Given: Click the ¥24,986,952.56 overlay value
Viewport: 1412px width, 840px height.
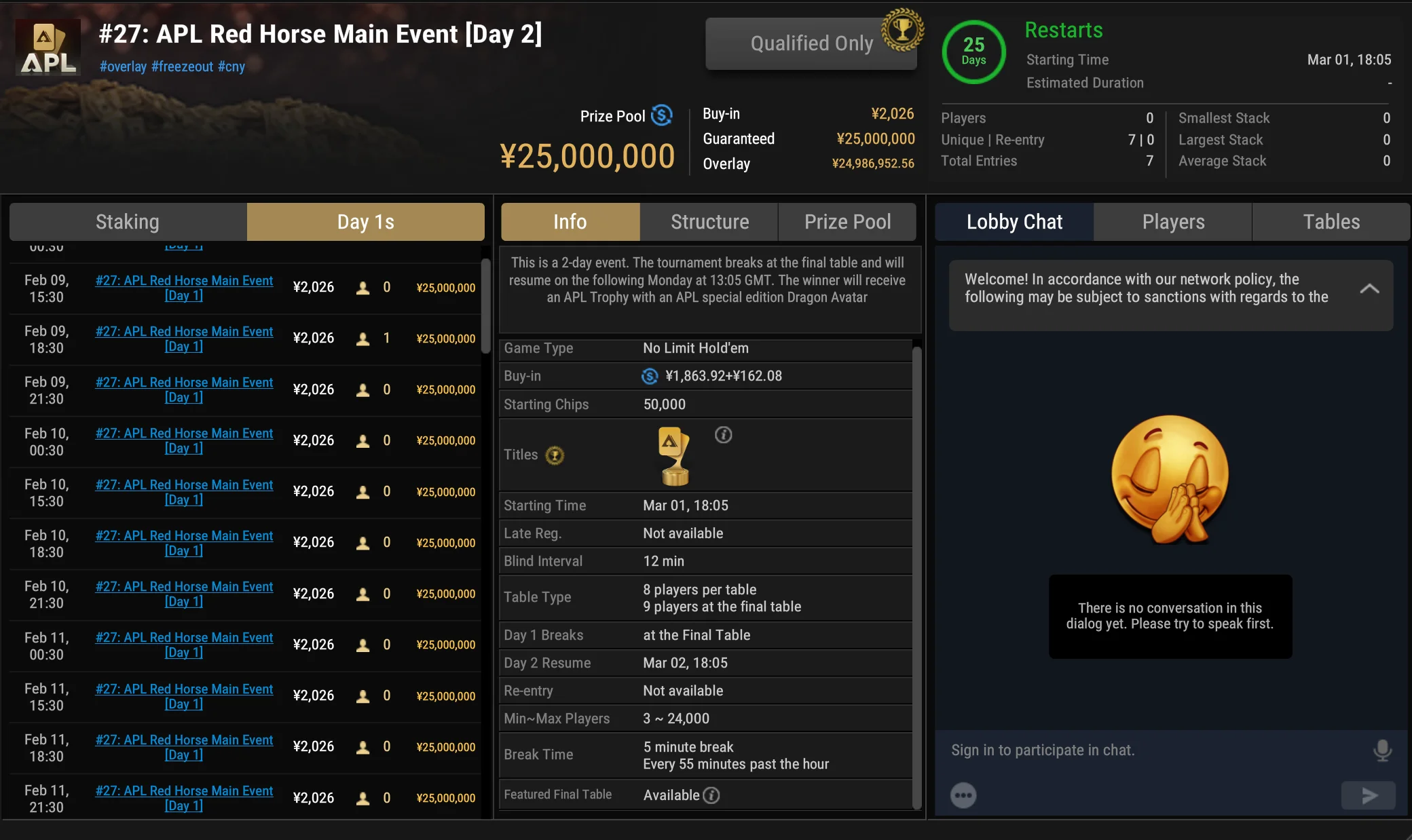Looking at the screenshot, I should [873, 164].
